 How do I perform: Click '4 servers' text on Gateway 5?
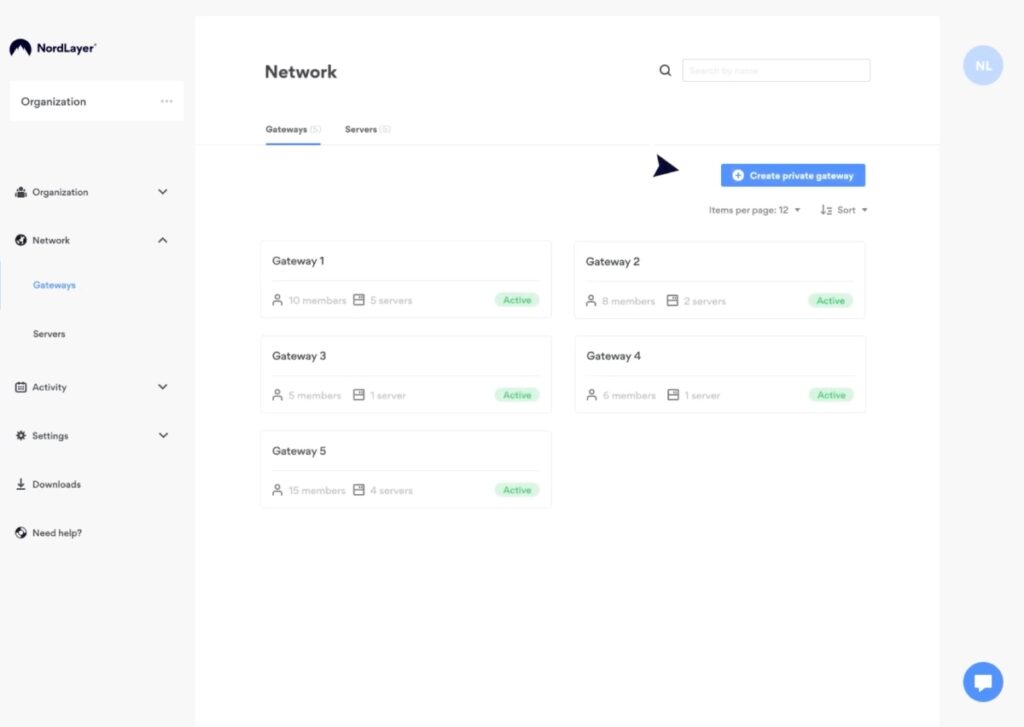[391, 491]
